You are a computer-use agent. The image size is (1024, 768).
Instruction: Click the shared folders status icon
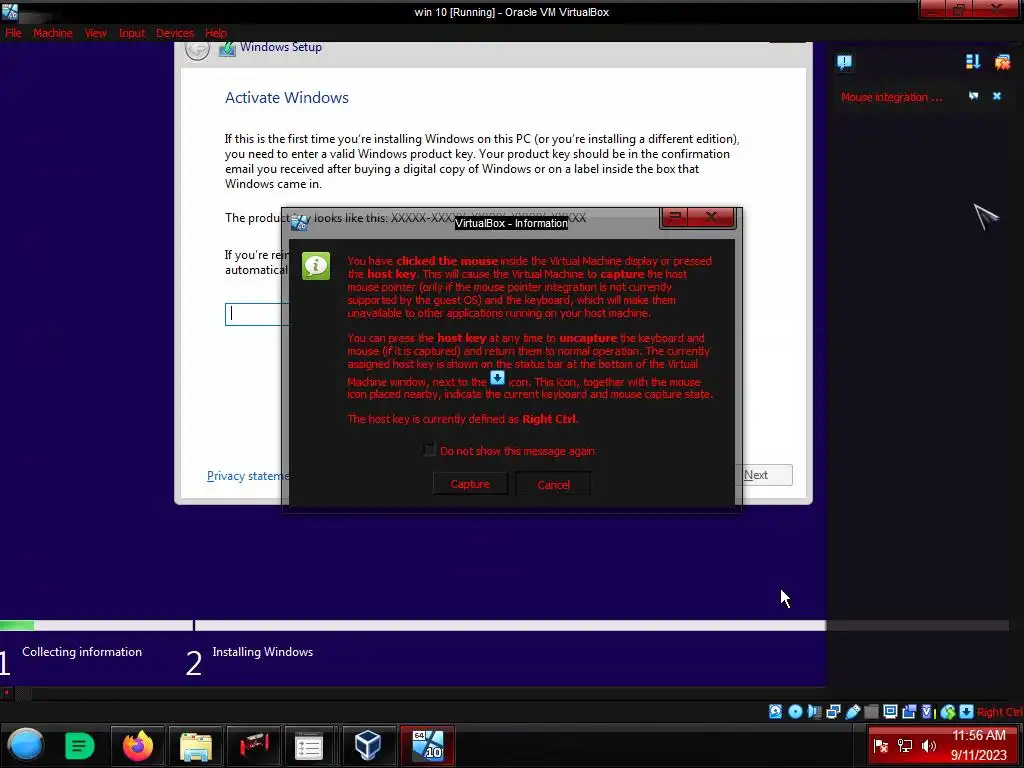pos(871,711)
